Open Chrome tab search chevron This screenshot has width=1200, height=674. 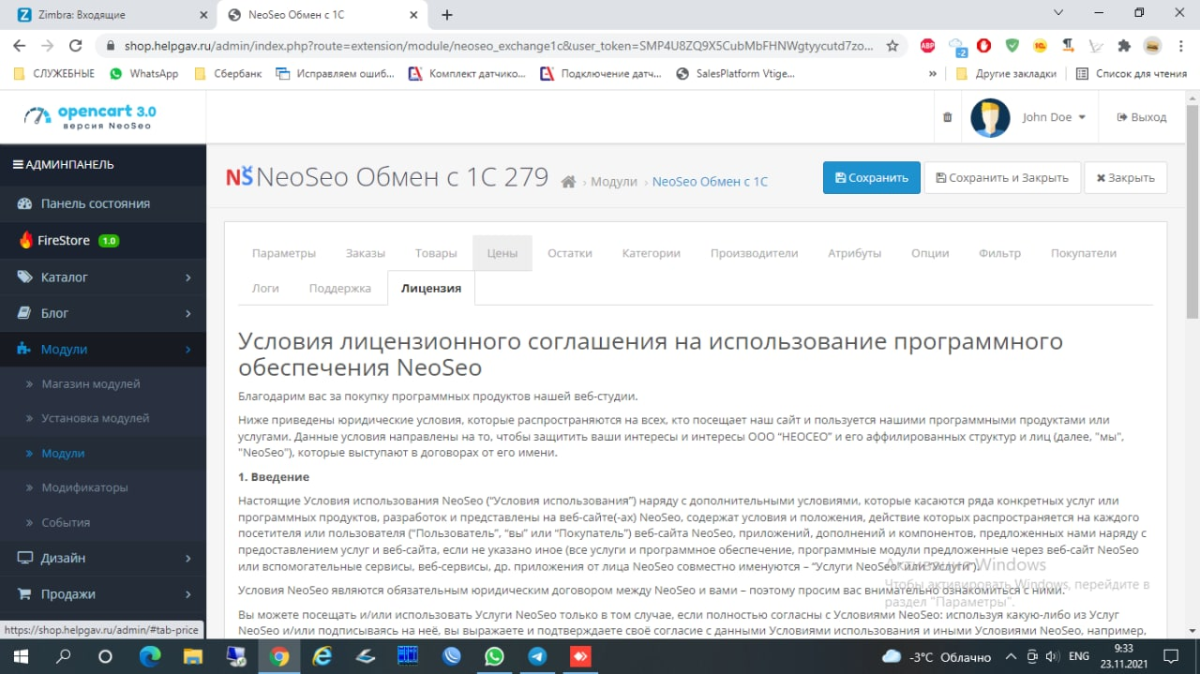coord(1060,13)
